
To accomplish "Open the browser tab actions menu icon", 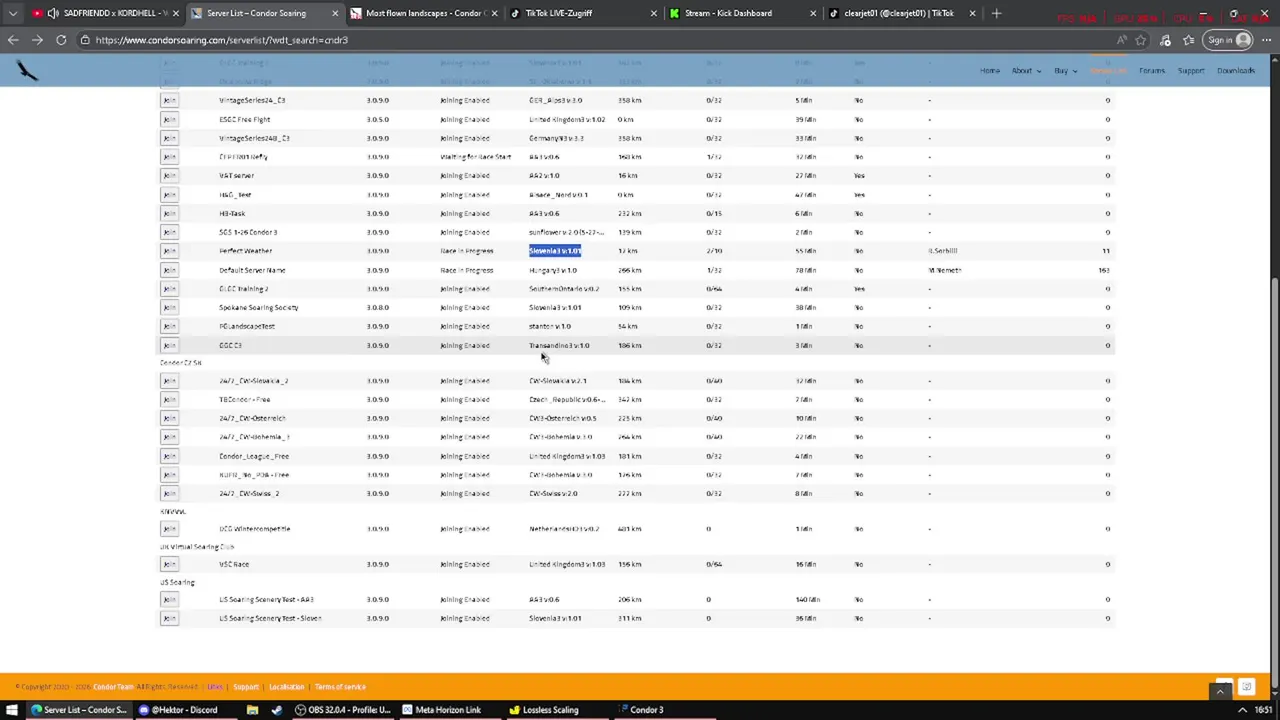I will click(x=13, y=13).
